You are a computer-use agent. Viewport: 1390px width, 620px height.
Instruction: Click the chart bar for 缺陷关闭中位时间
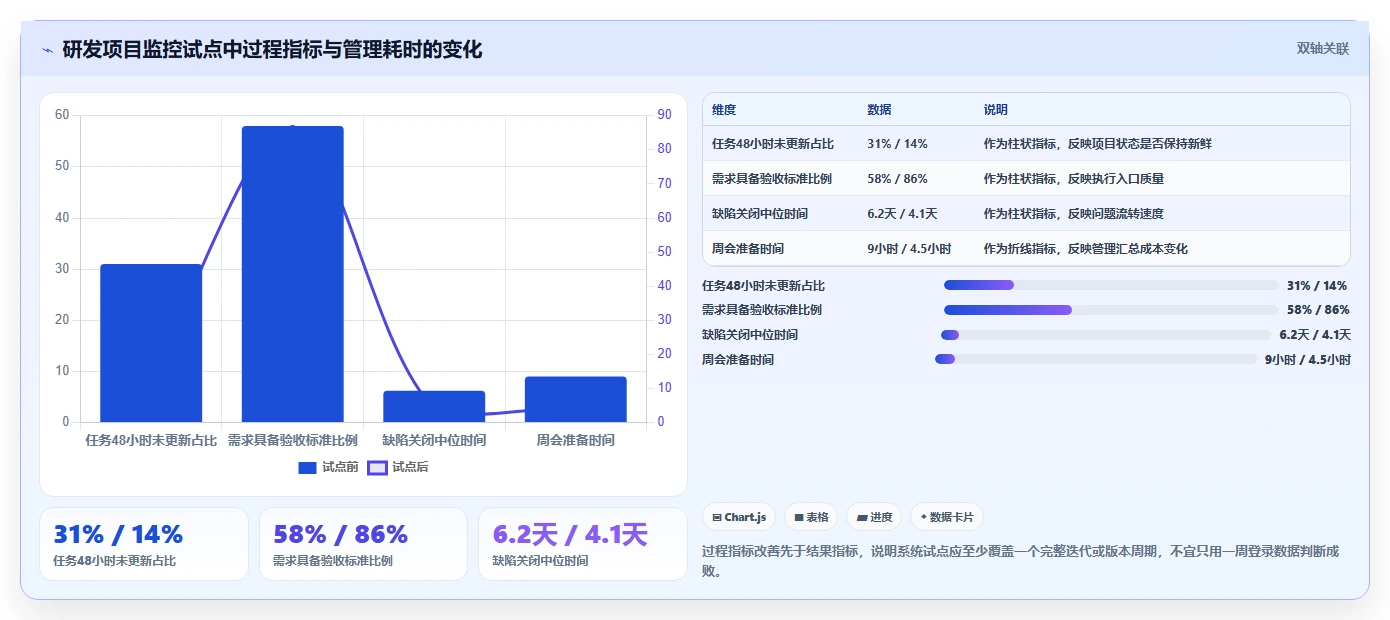click(x=434, y=406)
